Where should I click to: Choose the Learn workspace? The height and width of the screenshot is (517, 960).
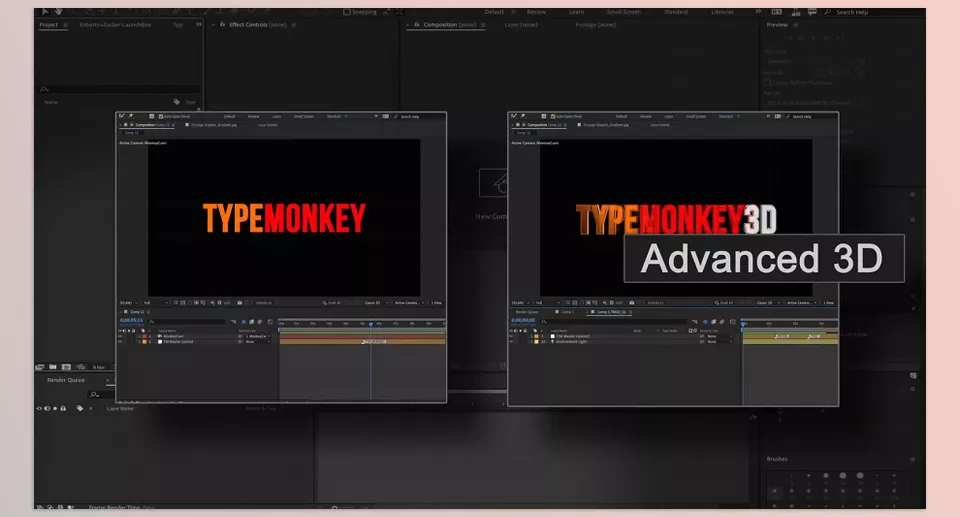(x=576, y=12)
